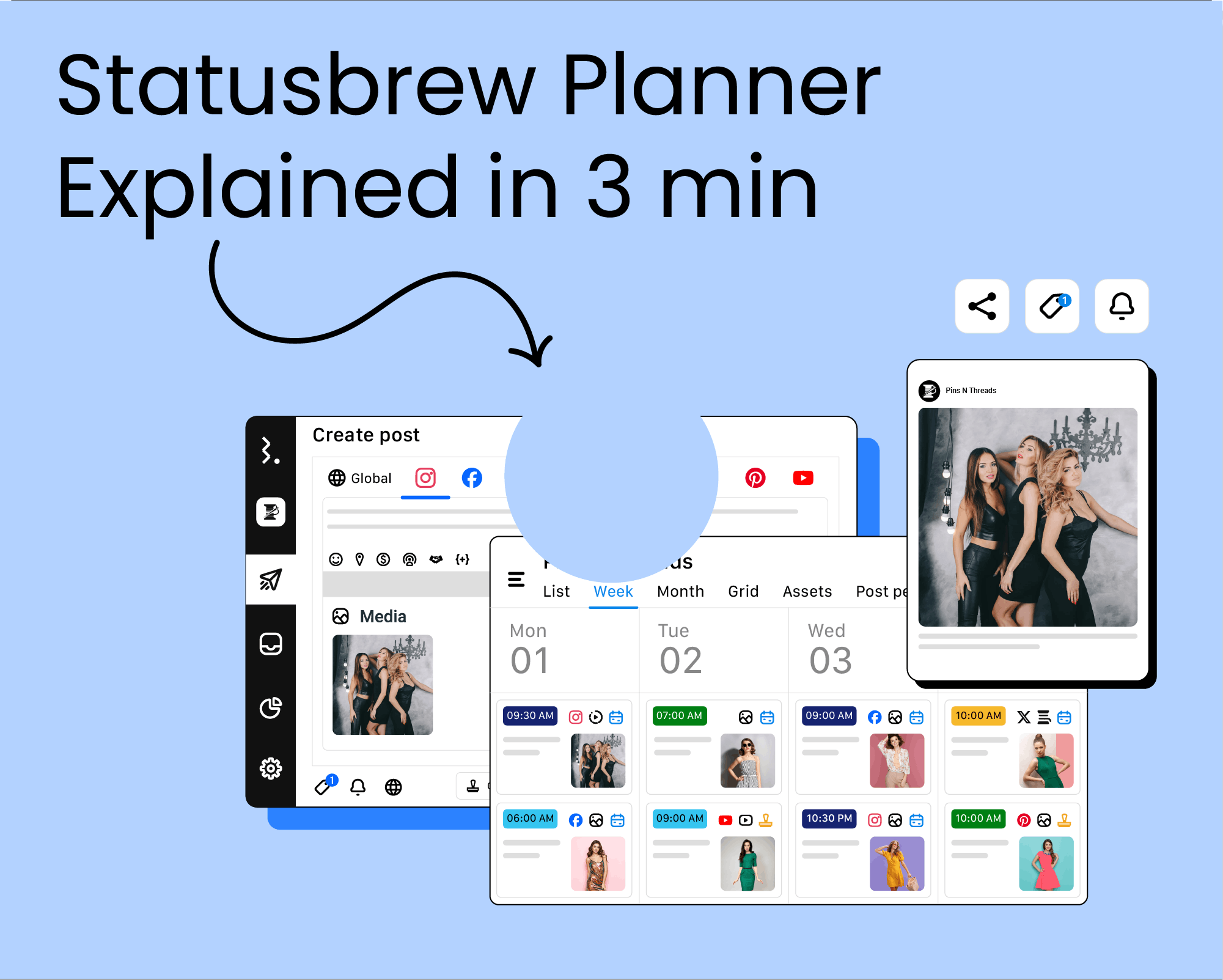Toggle the hamburger menu icon
The width and height of the screenshot is (1223, 980).
tap(515, 579)
